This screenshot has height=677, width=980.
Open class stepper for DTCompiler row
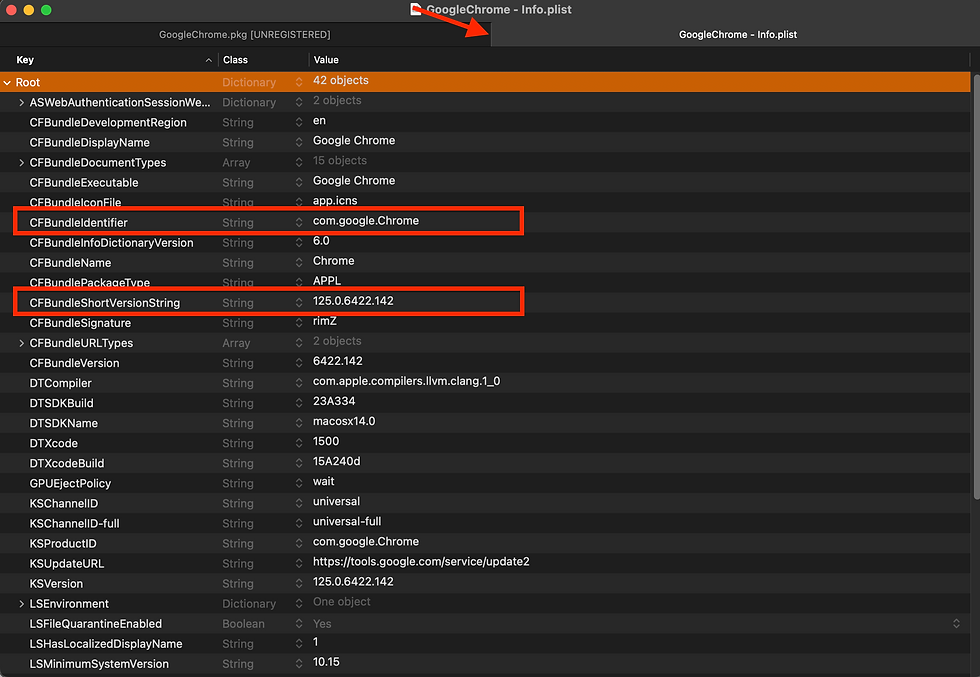(x=299, y=383)
